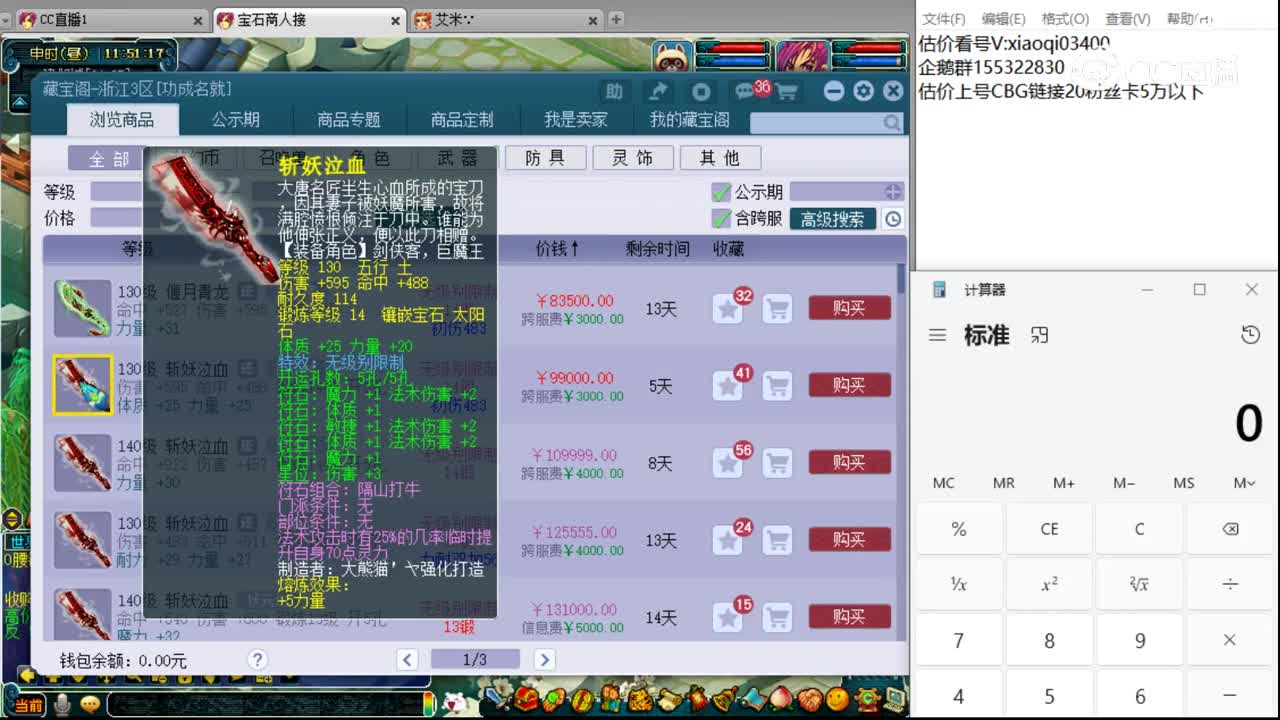The height and width of the screenshot is (720, 1280).
Task: Go to next page of listings
Action: tap(544, 659)
